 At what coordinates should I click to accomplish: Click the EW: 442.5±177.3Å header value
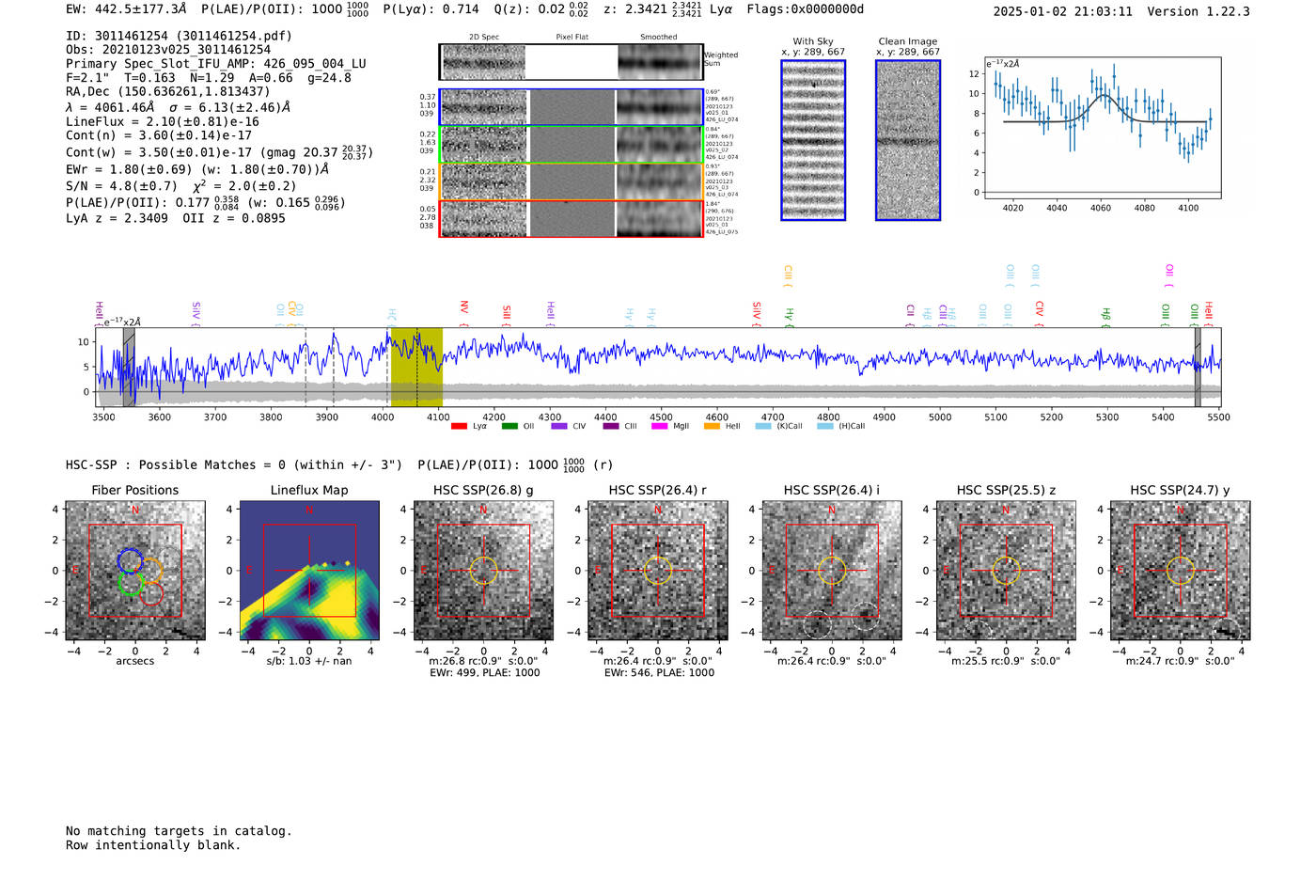(126, 9)
